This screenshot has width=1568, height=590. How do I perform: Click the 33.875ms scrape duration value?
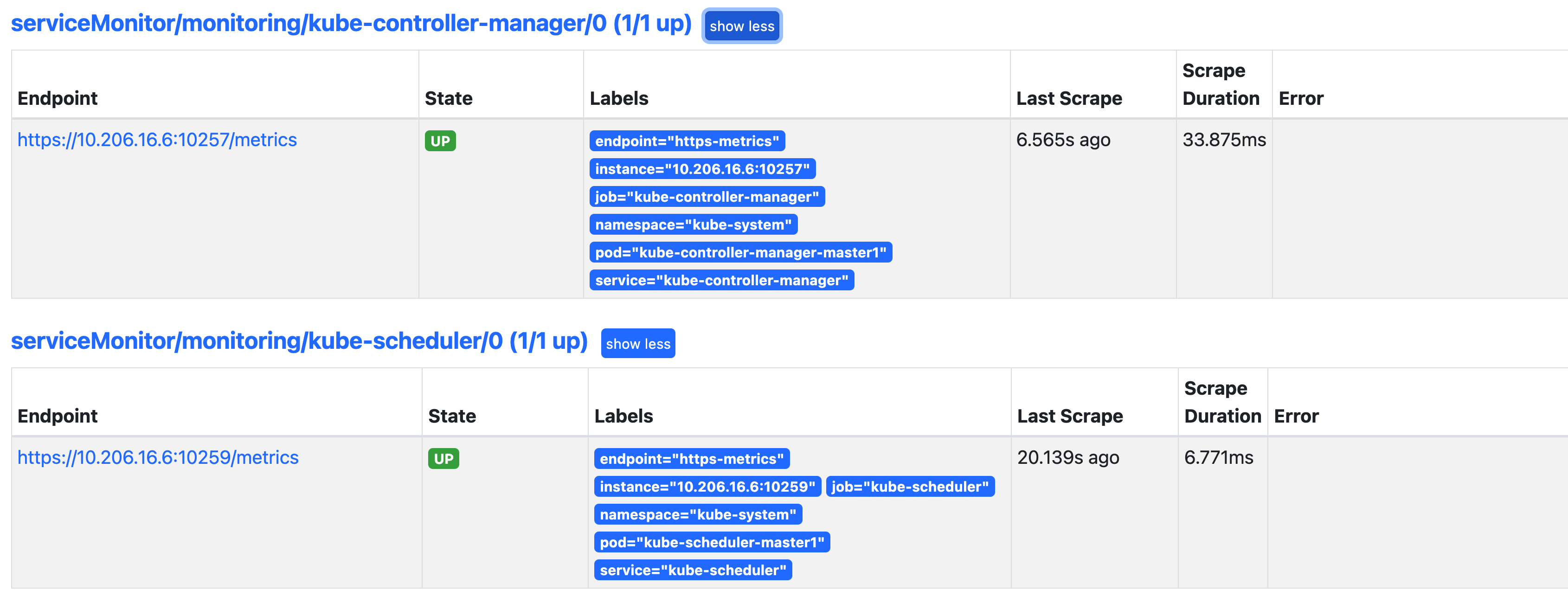click(x=1223, y=140)
